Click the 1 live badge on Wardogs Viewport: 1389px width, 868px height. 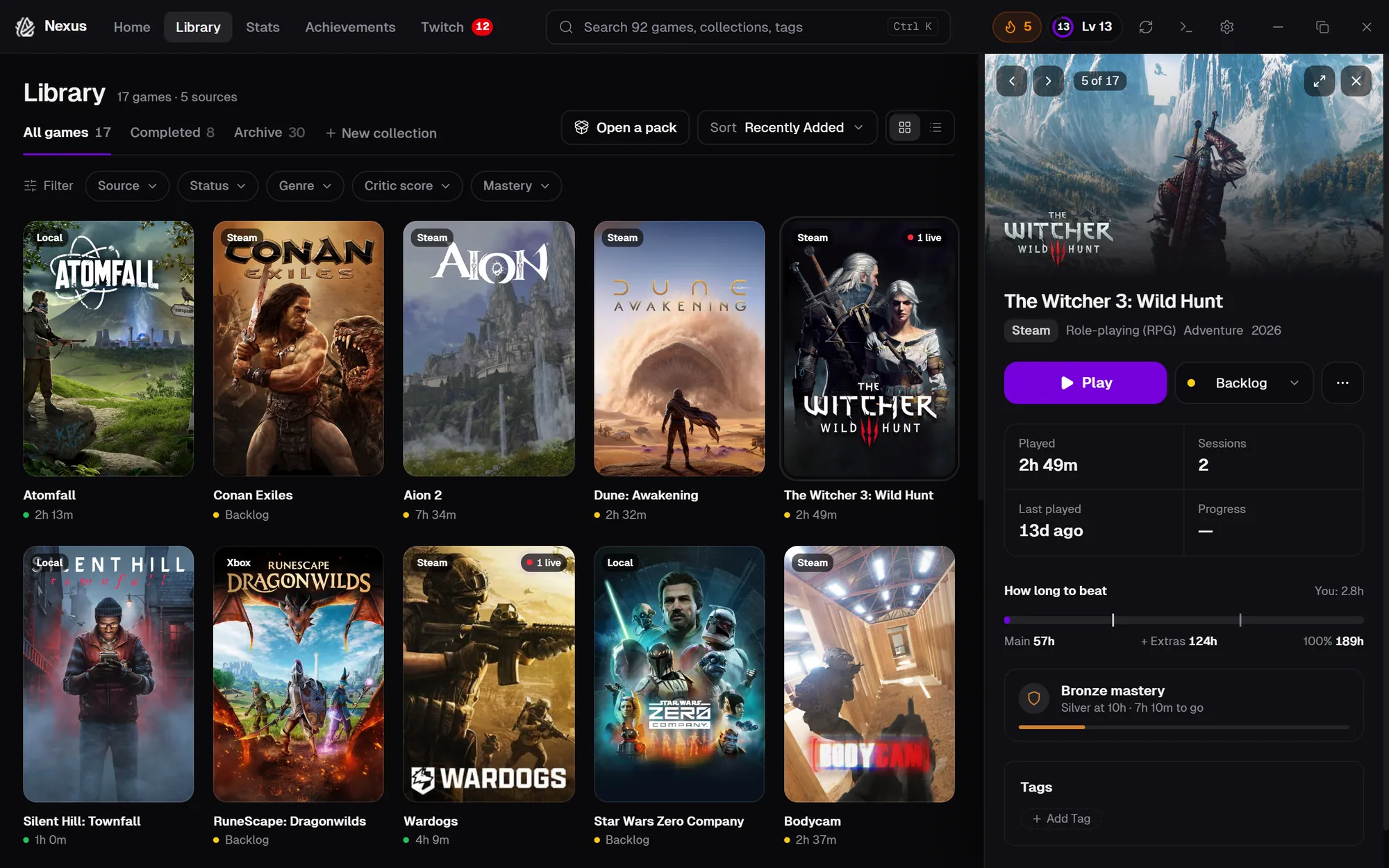pyautogui.click(x=544, y=563)
